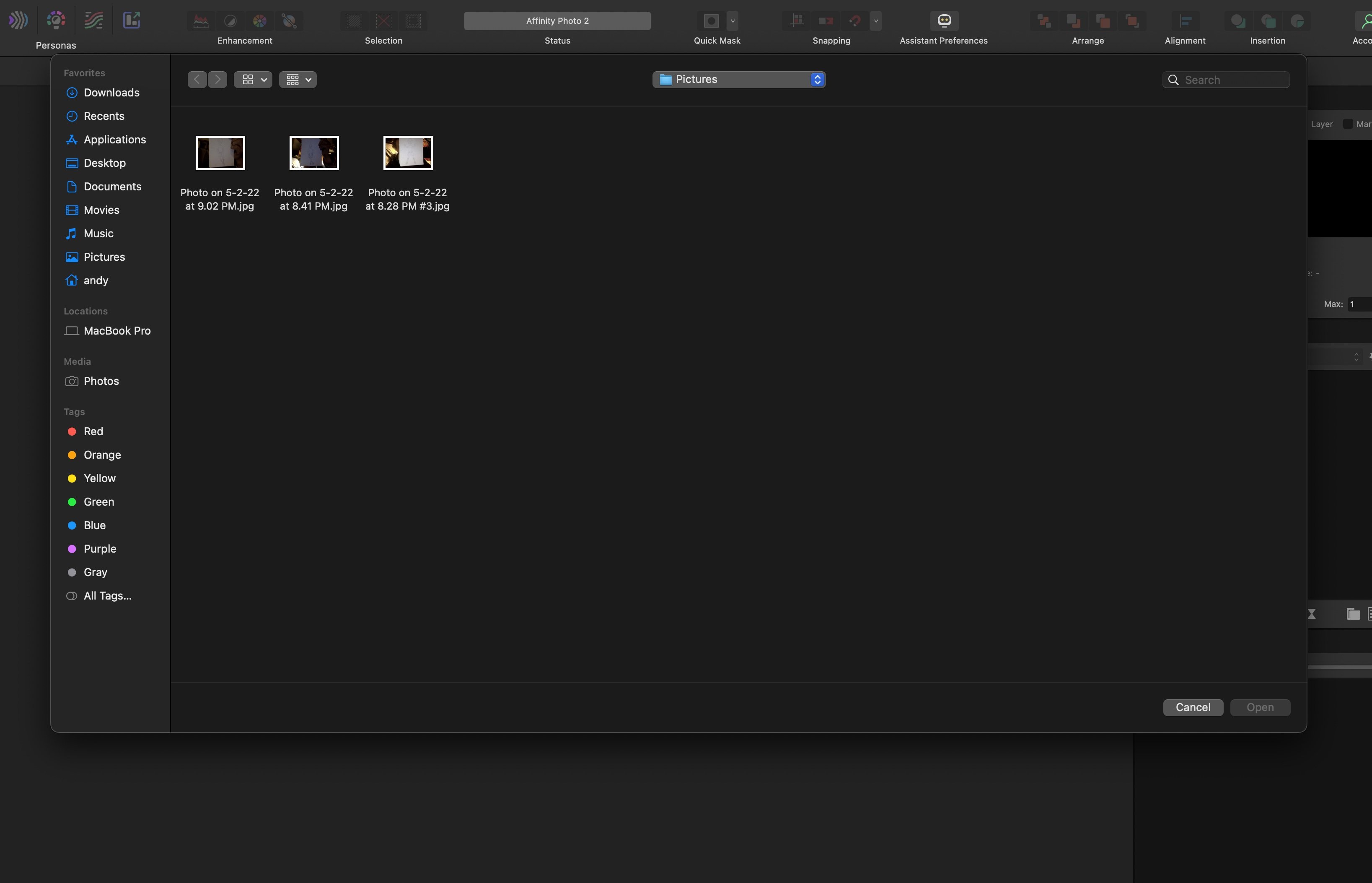
Task: Click Move to Back in Arrange
Action: [x=1044, y=21]
